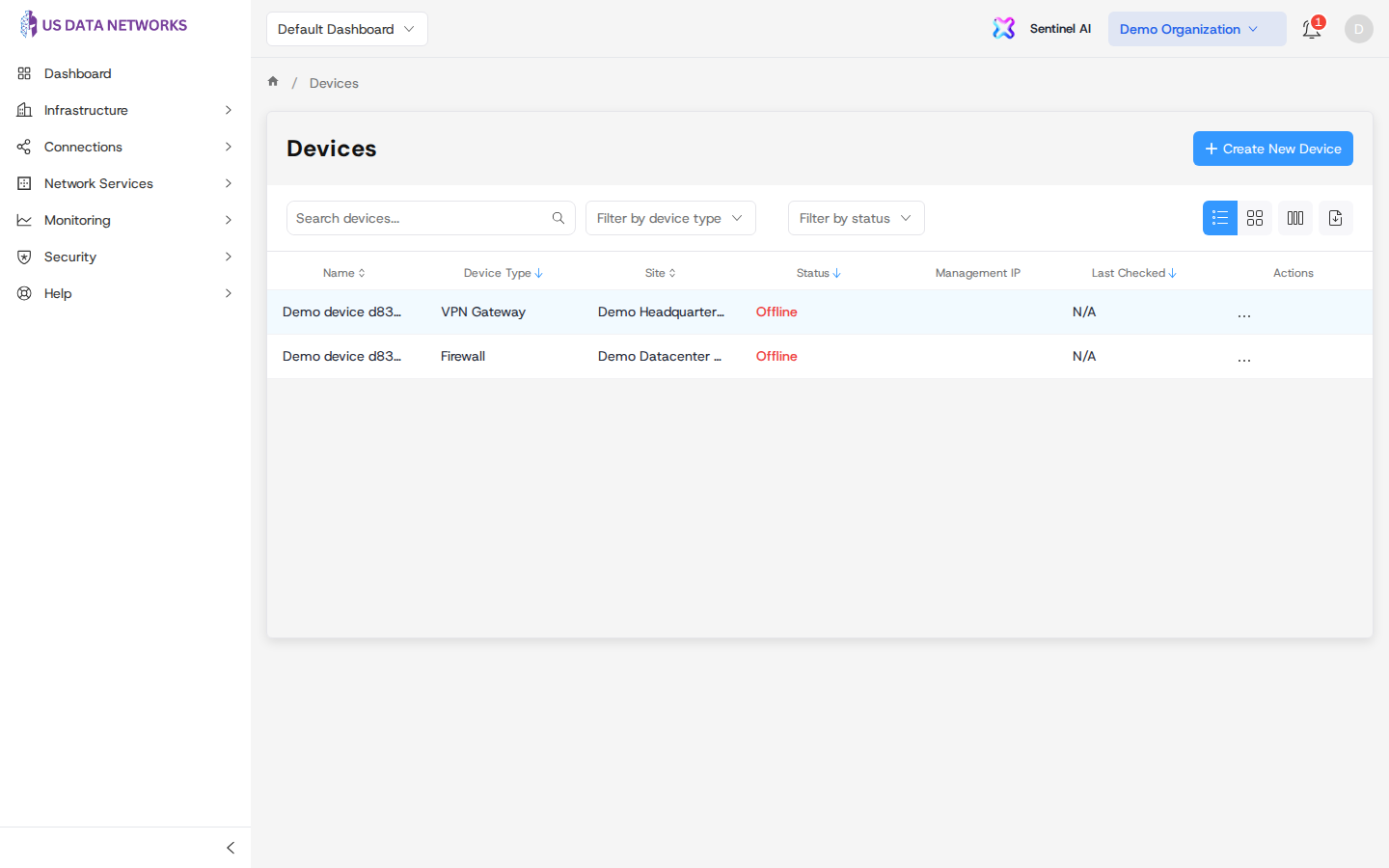Click Firewall row device name cell

click(341, 356)
